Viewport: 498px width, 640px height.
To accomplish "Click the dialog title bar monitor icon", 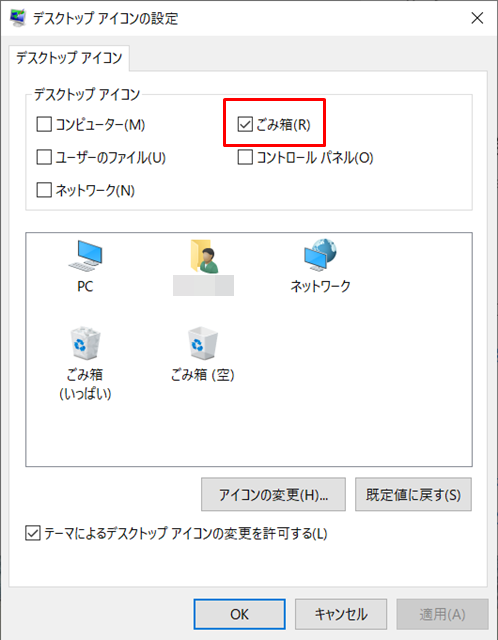I will (18, 18).
